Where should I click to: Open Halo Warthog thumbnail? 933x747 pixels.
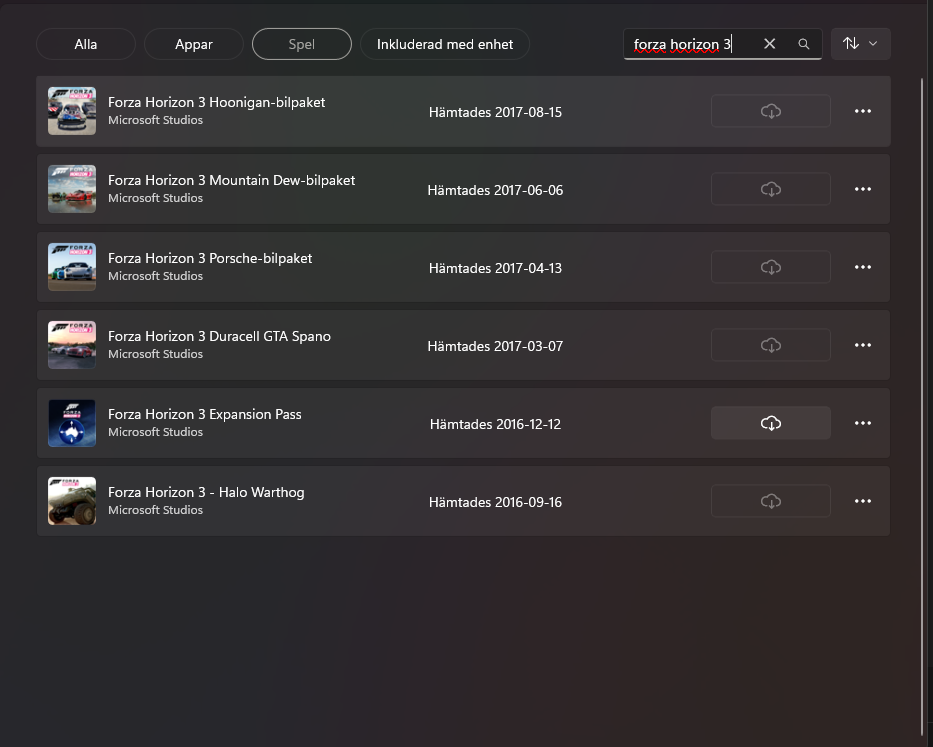72,501
